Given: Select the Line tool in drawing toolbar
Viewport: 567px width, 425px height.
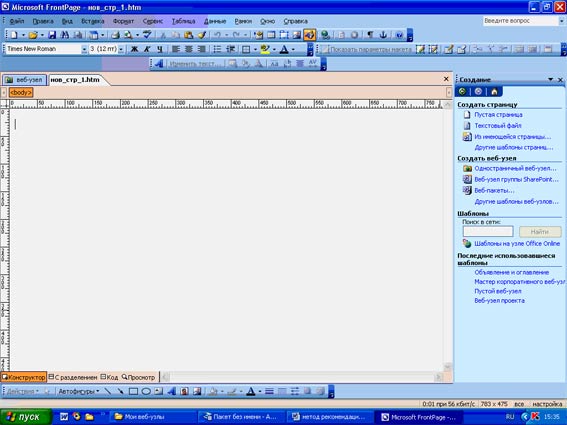Looking at the screenshot, I should [x=107, y=391].
